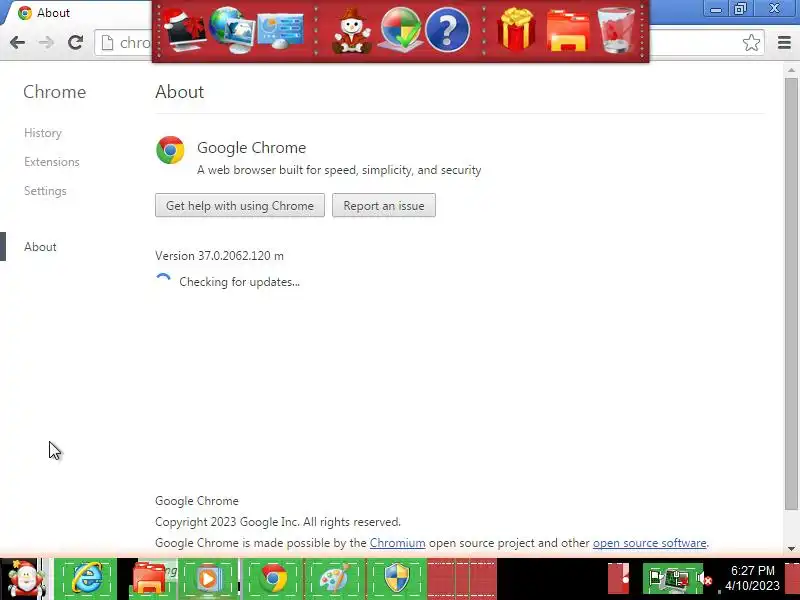Click the Chrome sidebar heading
Screen dimensions: 800x600
[55, 92]
